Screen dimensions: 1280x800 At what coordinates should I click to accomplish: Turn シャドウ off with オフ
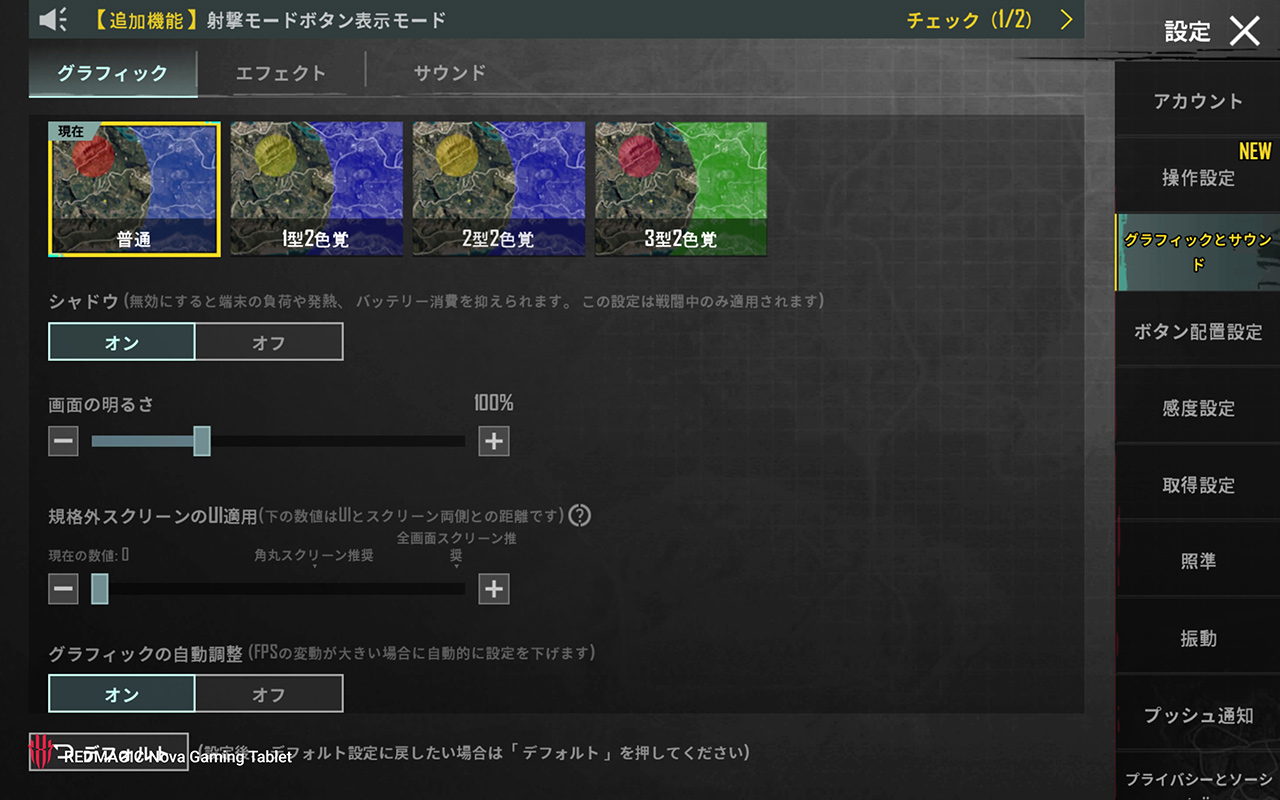coord(269,342)
